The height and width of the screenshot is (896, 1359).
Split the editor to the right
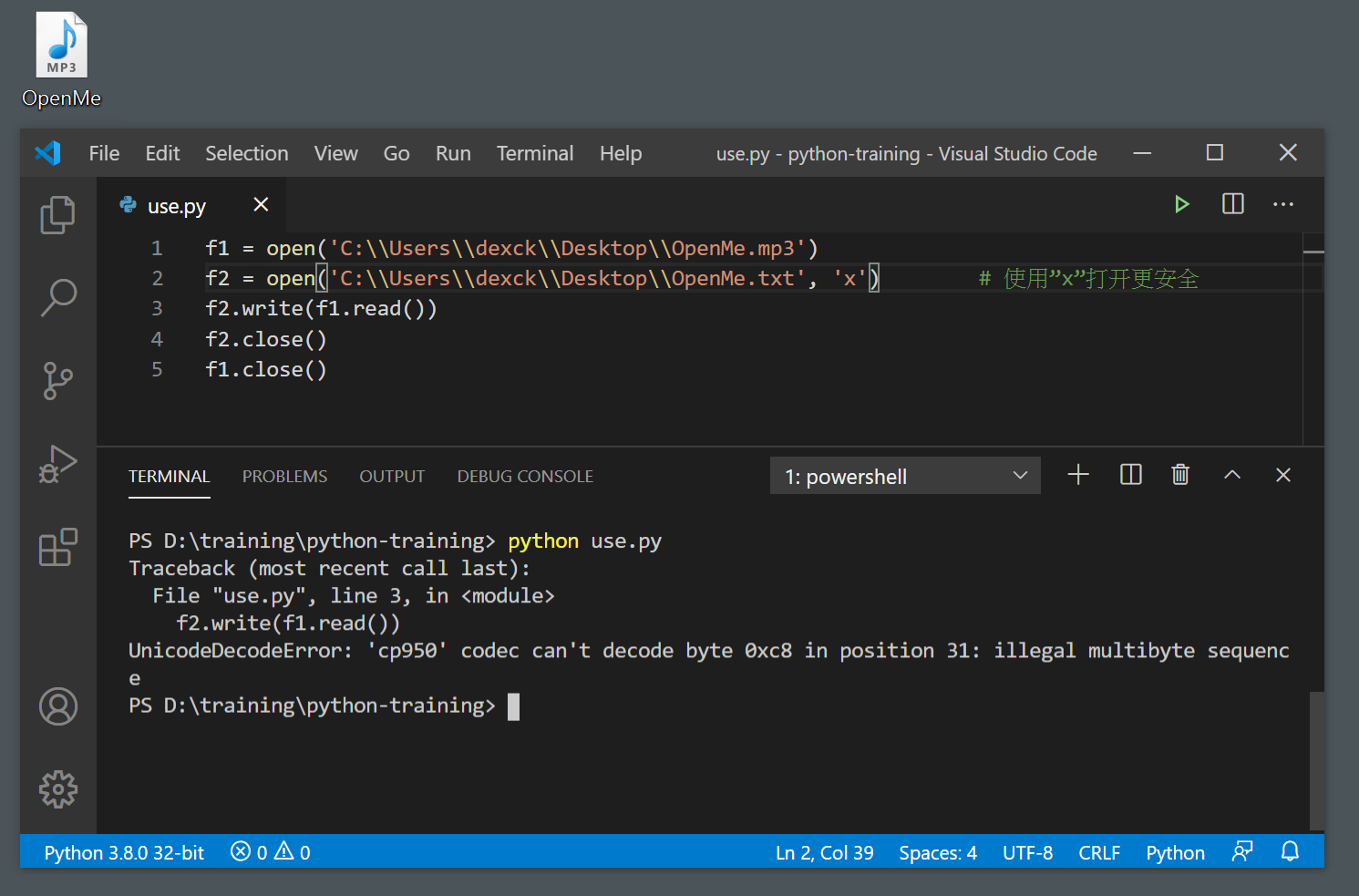1232,204
